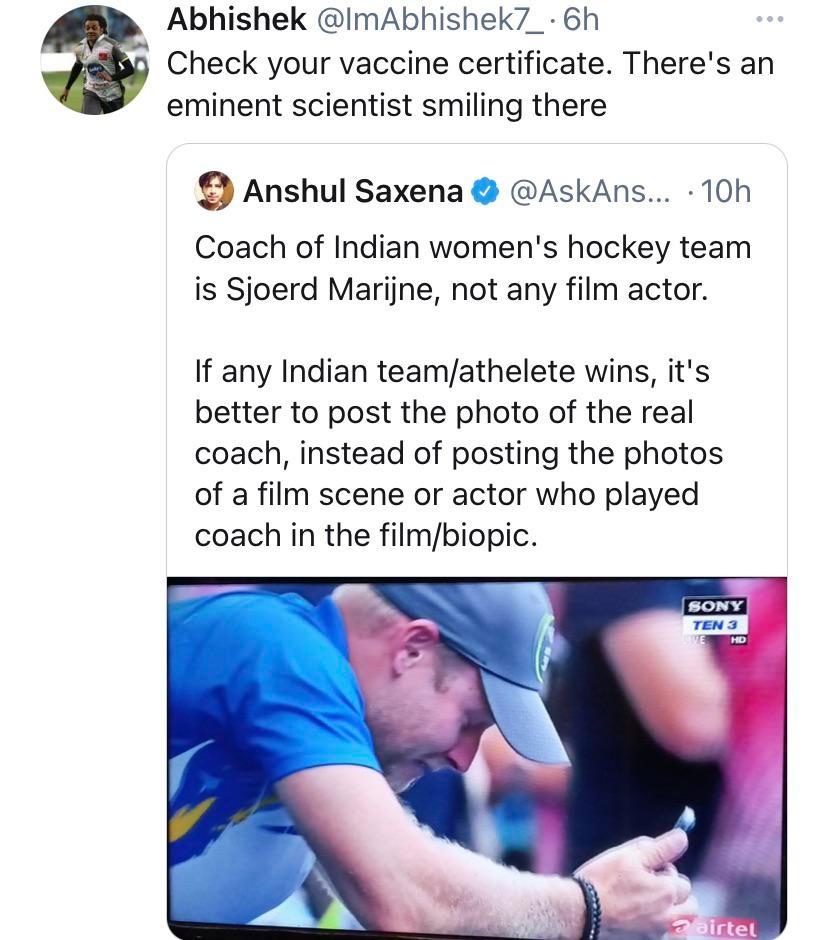Image resolution: width=828 pixels, height=940 pixels.
Task: Open the quoted tweet's broadcast photo
Action: [476, 760]
